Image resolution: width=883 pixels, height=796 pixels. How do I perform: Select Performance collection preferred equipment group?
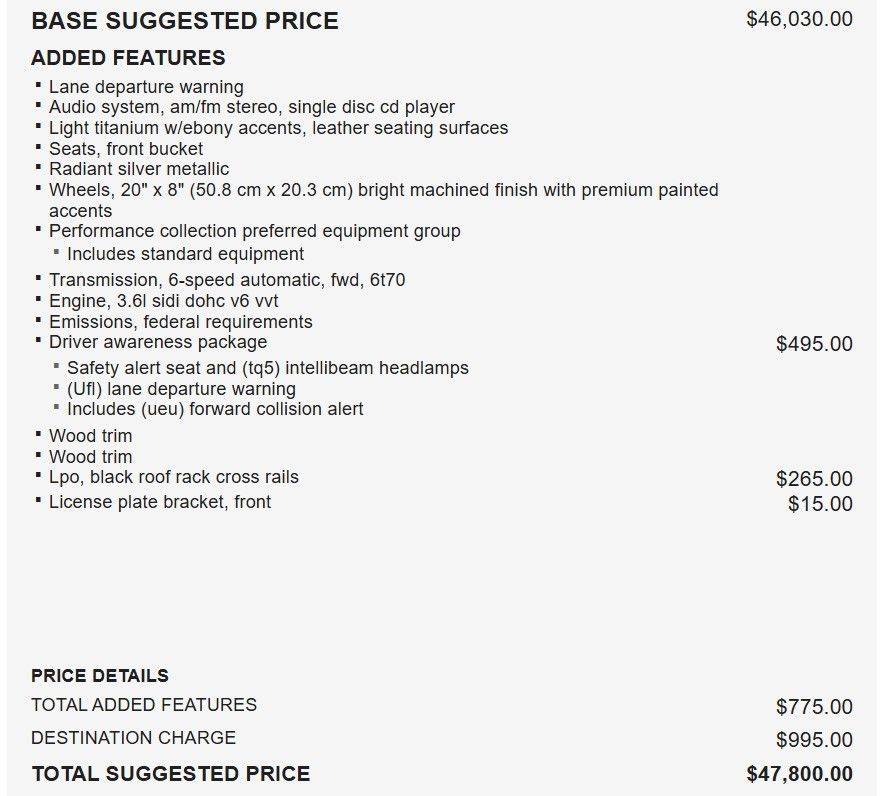click(255, 231)
